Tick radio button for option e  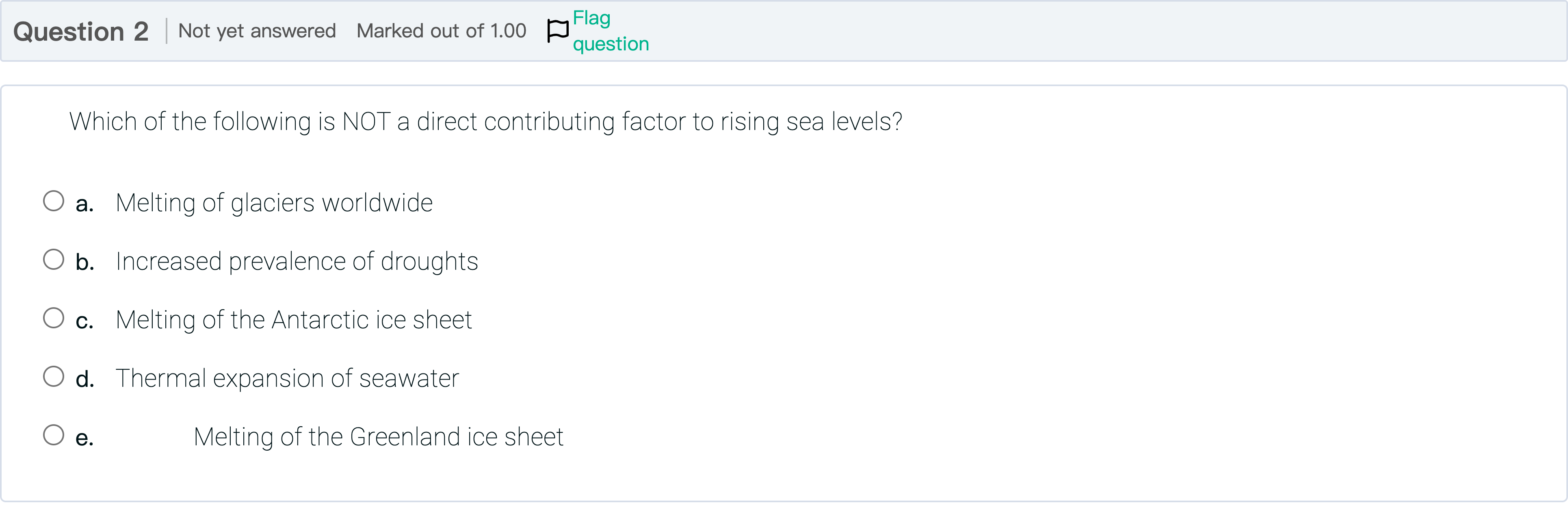click(54, 435)
